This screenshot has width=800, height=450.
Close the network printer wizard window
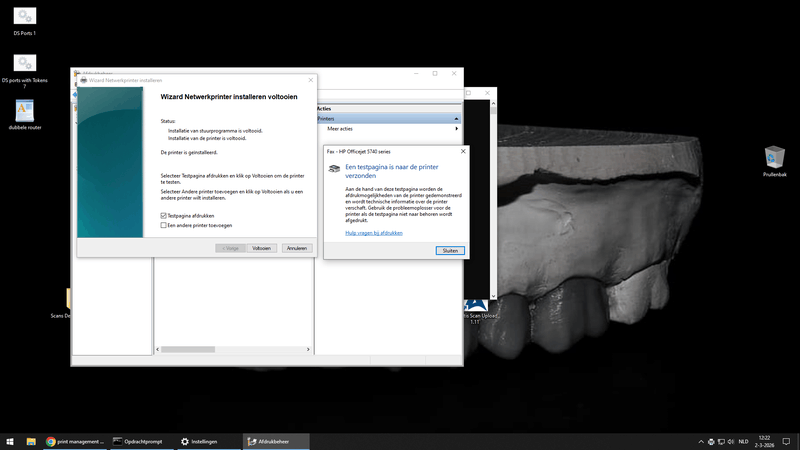(x=310, y=80)
